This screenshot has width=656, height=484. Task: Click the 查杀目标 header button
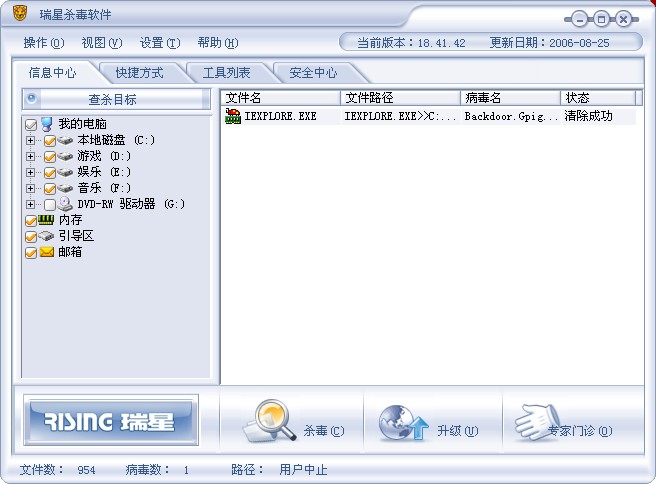(x=117, y=99)
